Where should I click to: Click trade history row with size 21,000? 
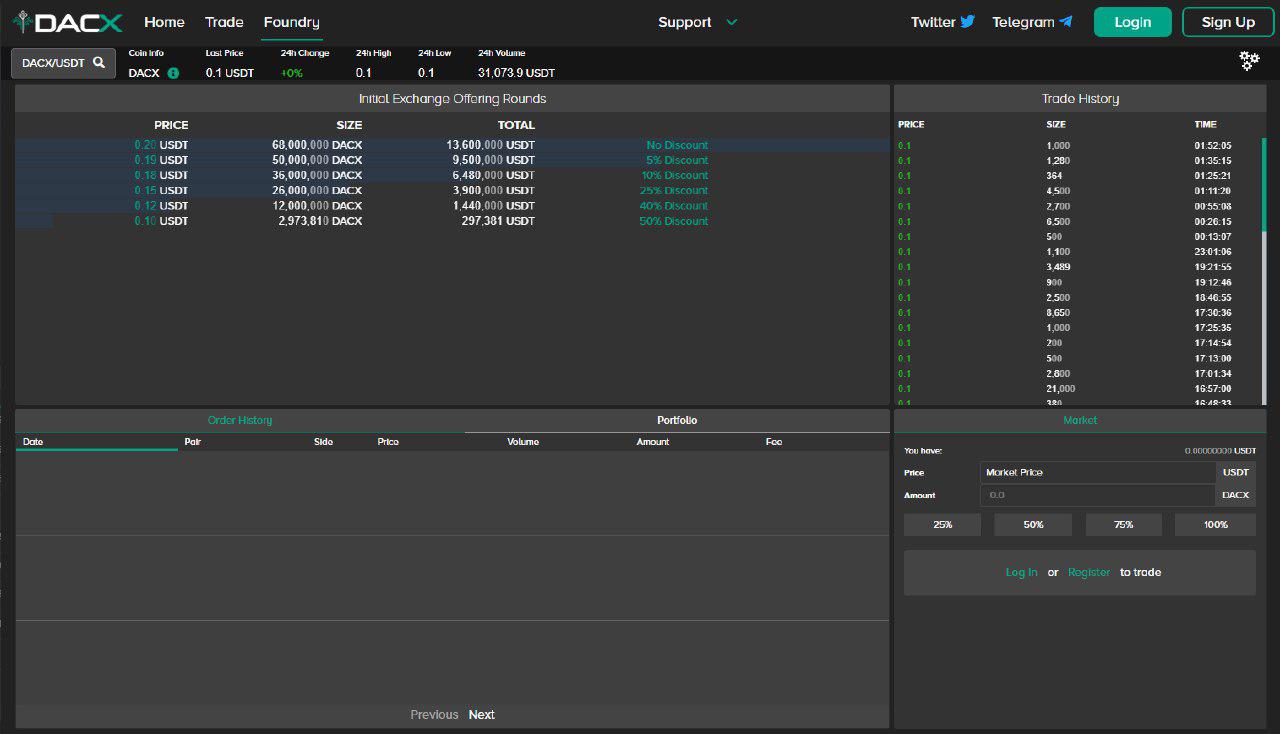pos(1079,388)
